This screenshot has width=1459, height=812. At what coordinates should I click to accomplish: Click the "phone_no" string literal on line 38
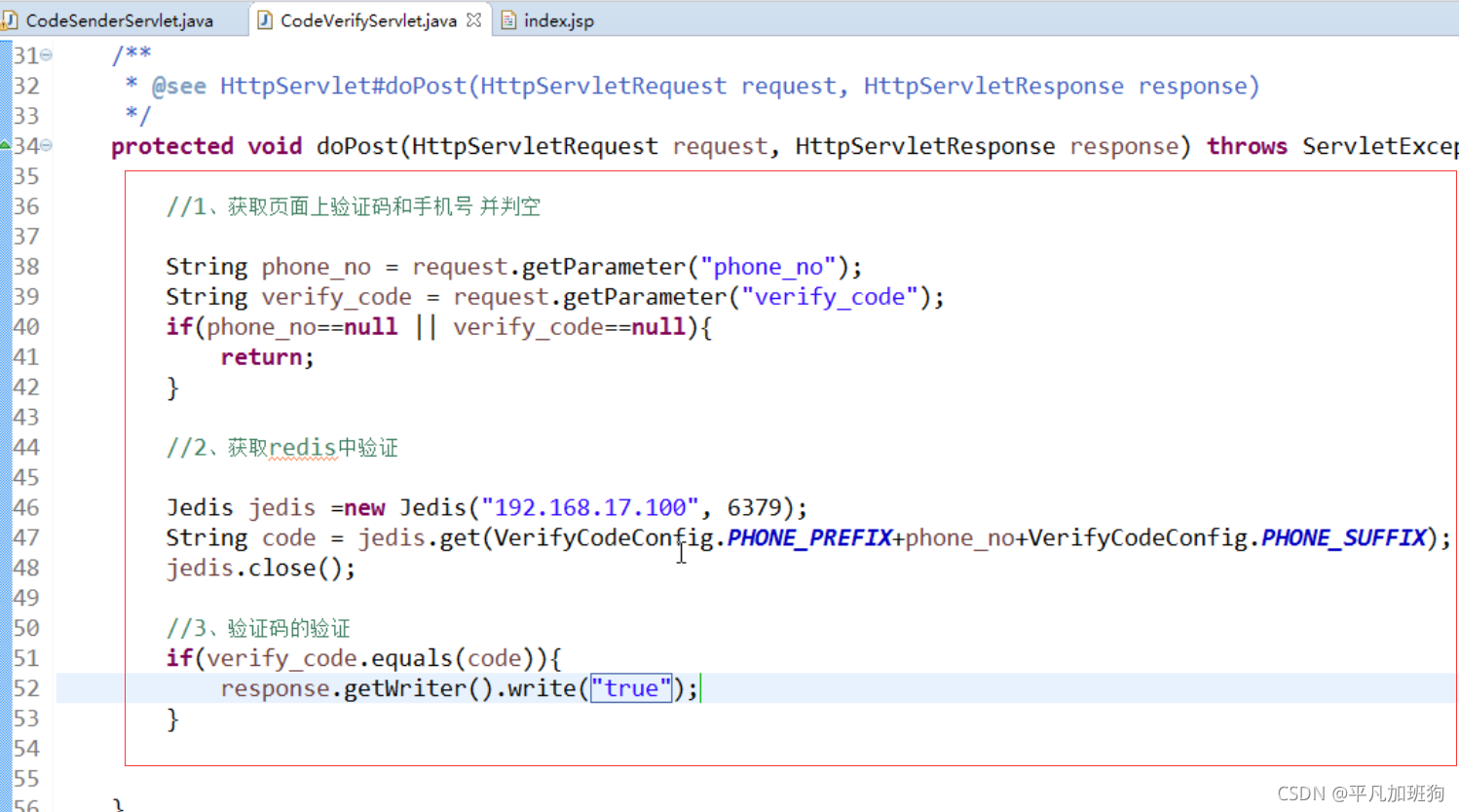pos(768,267)
